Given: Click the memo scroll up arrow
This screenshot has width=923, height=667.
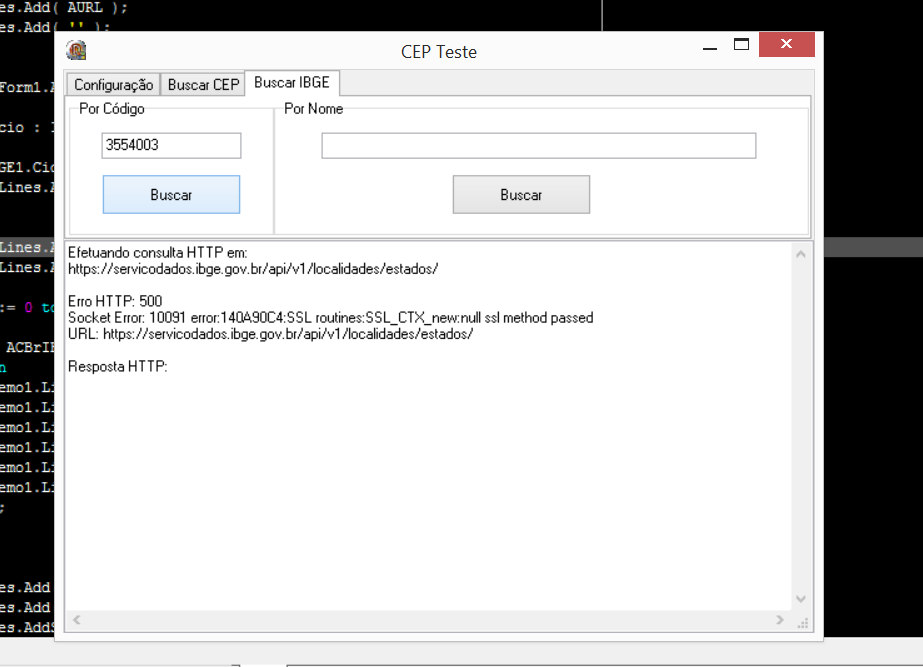Looking at the screenshot, I should pos(801,254).
